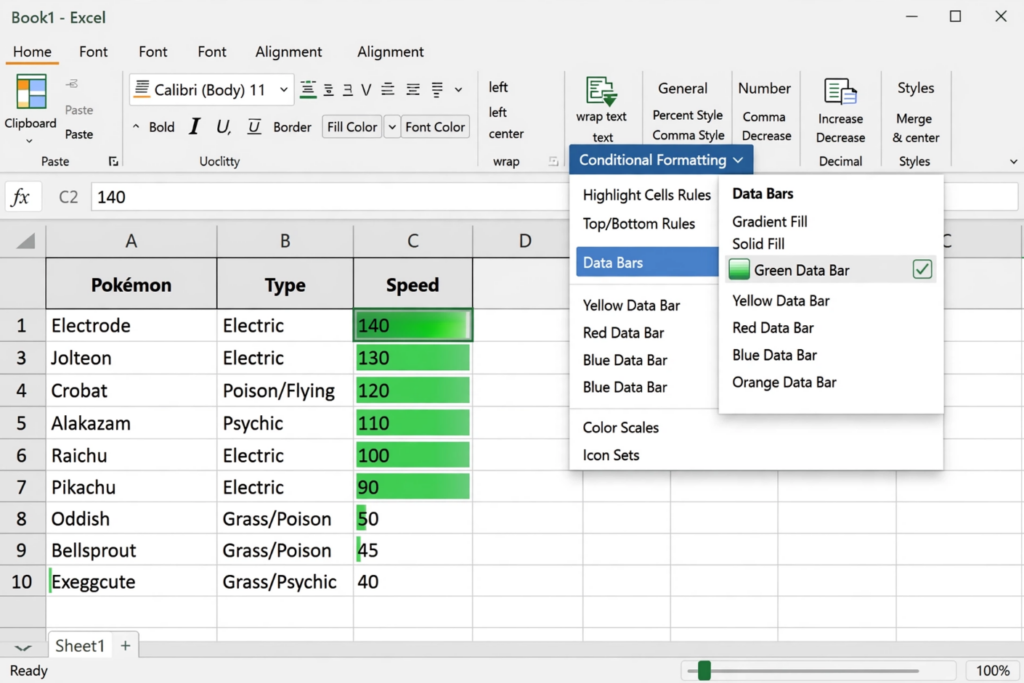Add a new sheet with plus icon
Image resolution: width=1024 pixels, height=683 pixels.
click(x=125, y=646)
